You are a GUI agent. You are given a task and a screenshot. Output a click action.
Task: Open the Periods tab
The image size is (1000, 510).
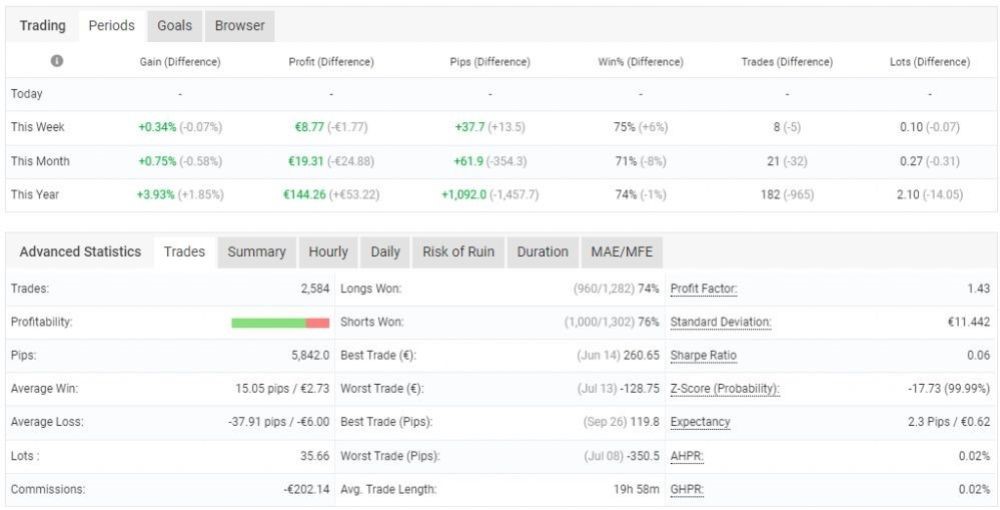pos(112,26)
